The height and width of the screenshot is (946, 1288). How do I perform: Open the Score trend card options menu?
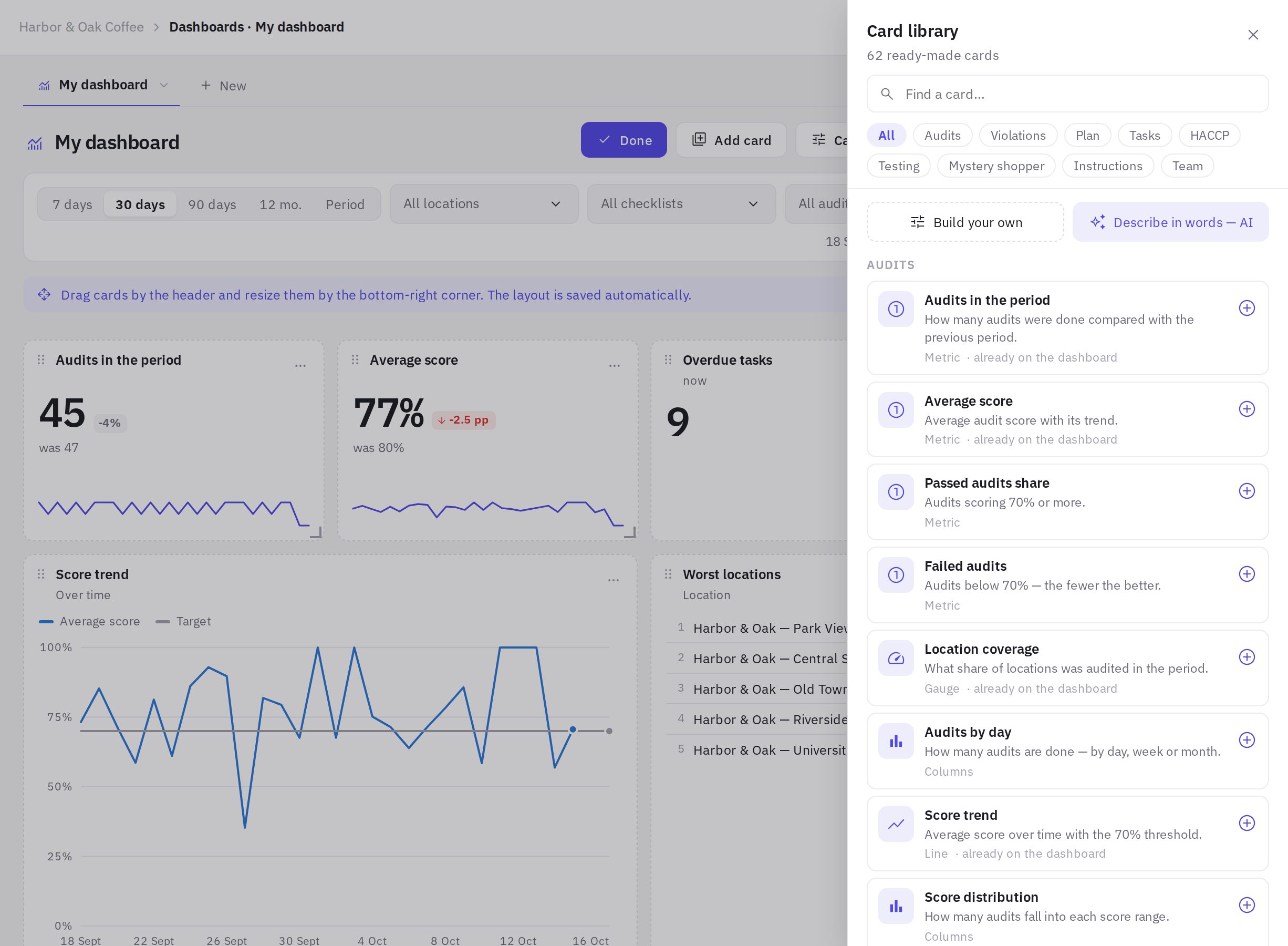point(614,580)
